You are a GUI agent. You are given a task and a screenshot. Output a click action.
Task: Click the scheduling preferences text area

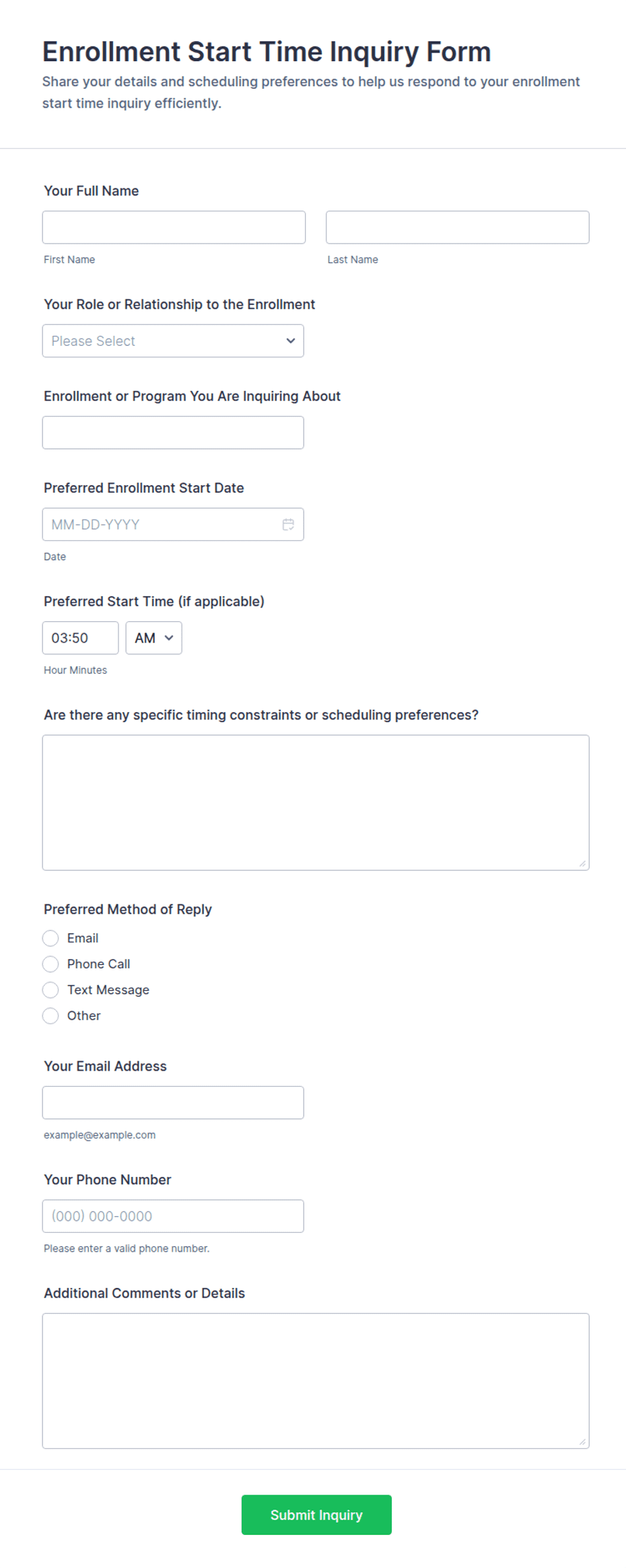pyautogui.click(x=316, y=803)
